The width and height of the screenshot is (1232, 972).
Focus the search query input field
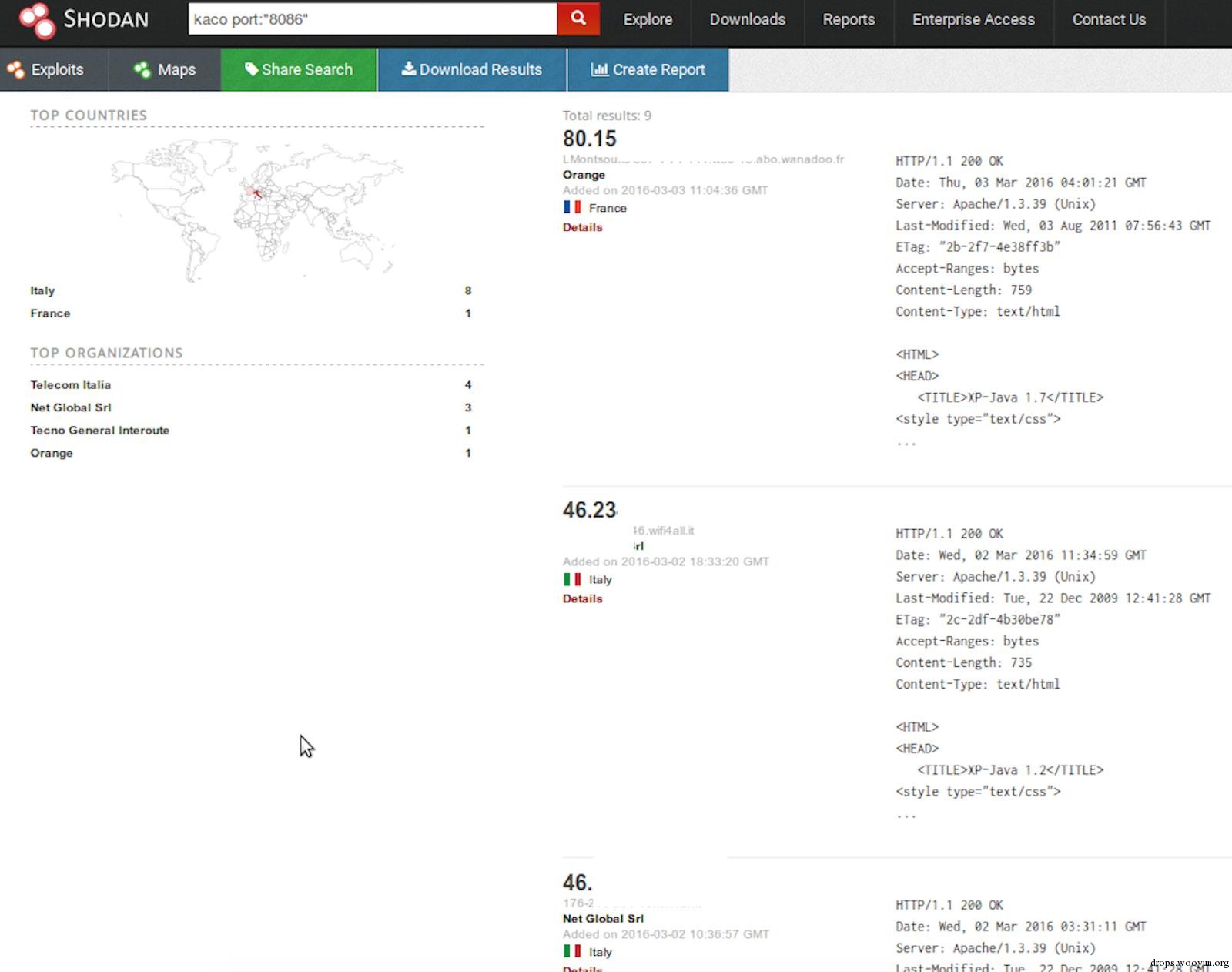pyautogui.click(x=372, y=19)
